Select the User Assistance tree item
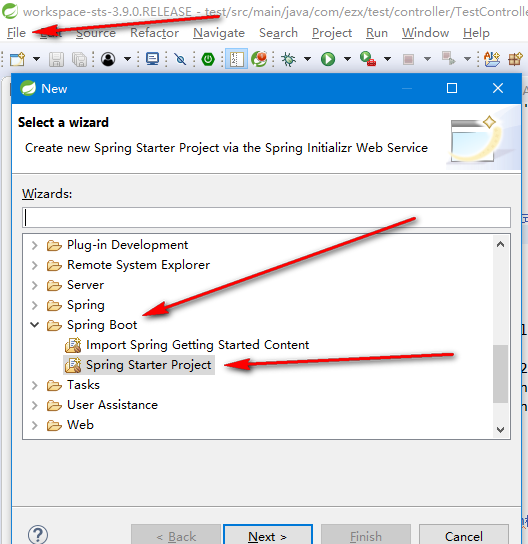The image size is (528, 544). (x=112, y=405)
